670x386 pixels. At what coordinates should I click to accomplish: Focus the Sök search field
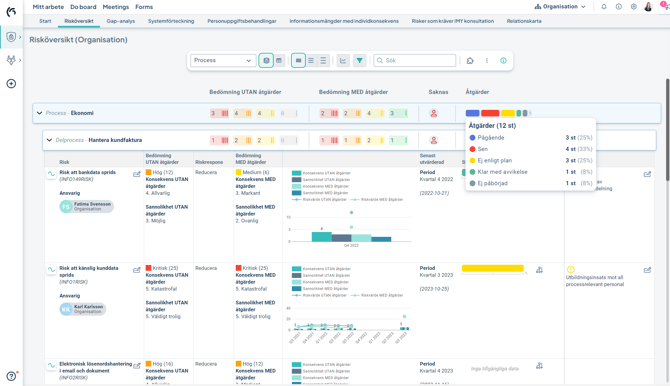pyautogui.click(x=415, y=61)
